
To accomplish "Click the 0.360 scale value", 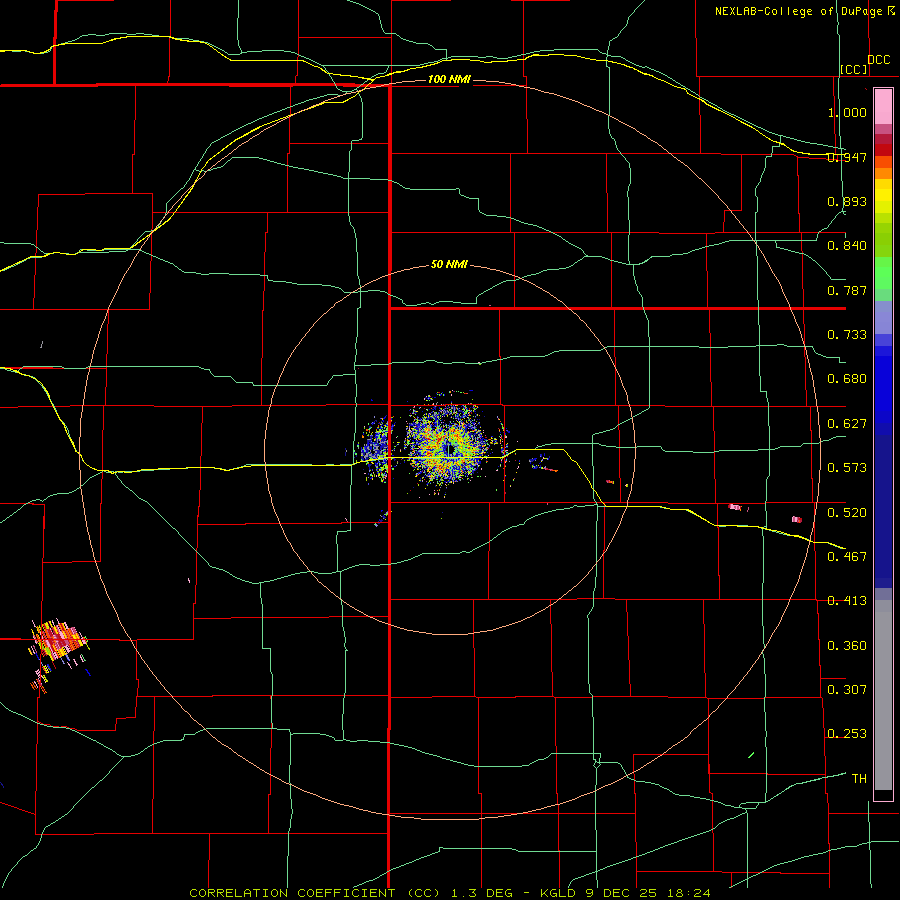I will click(847, 645).
